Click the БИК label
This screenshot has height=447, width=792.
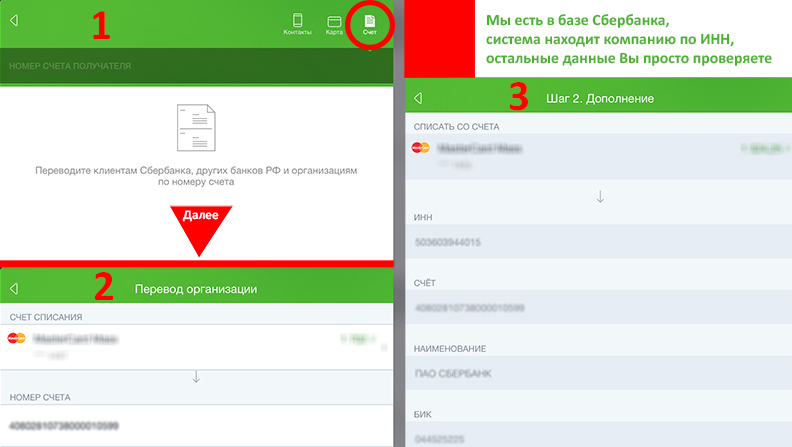click(422, 414)
